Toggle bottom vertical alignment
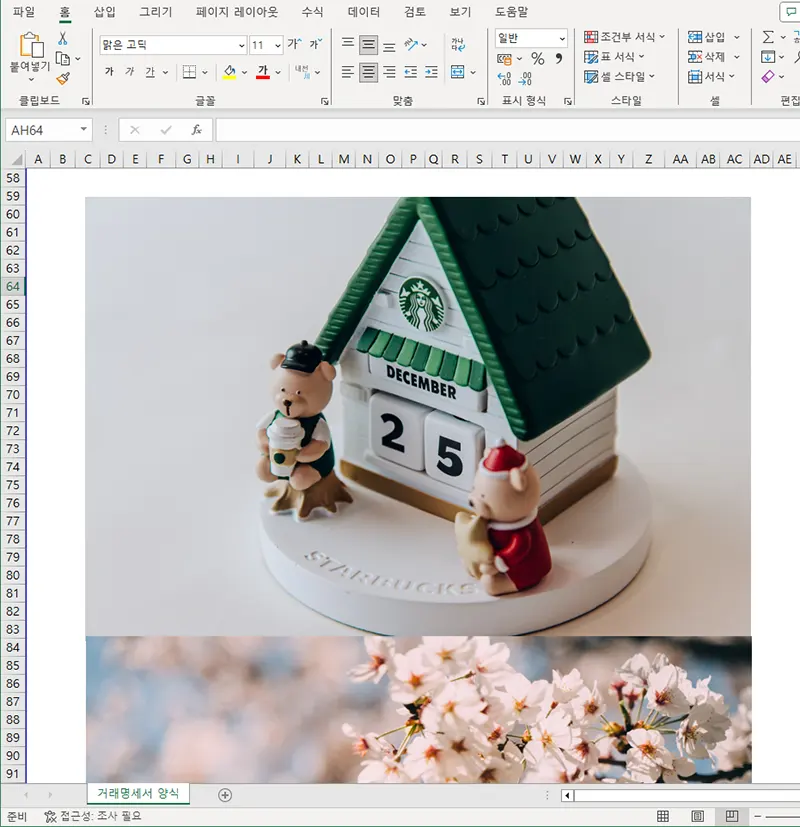 389,47
